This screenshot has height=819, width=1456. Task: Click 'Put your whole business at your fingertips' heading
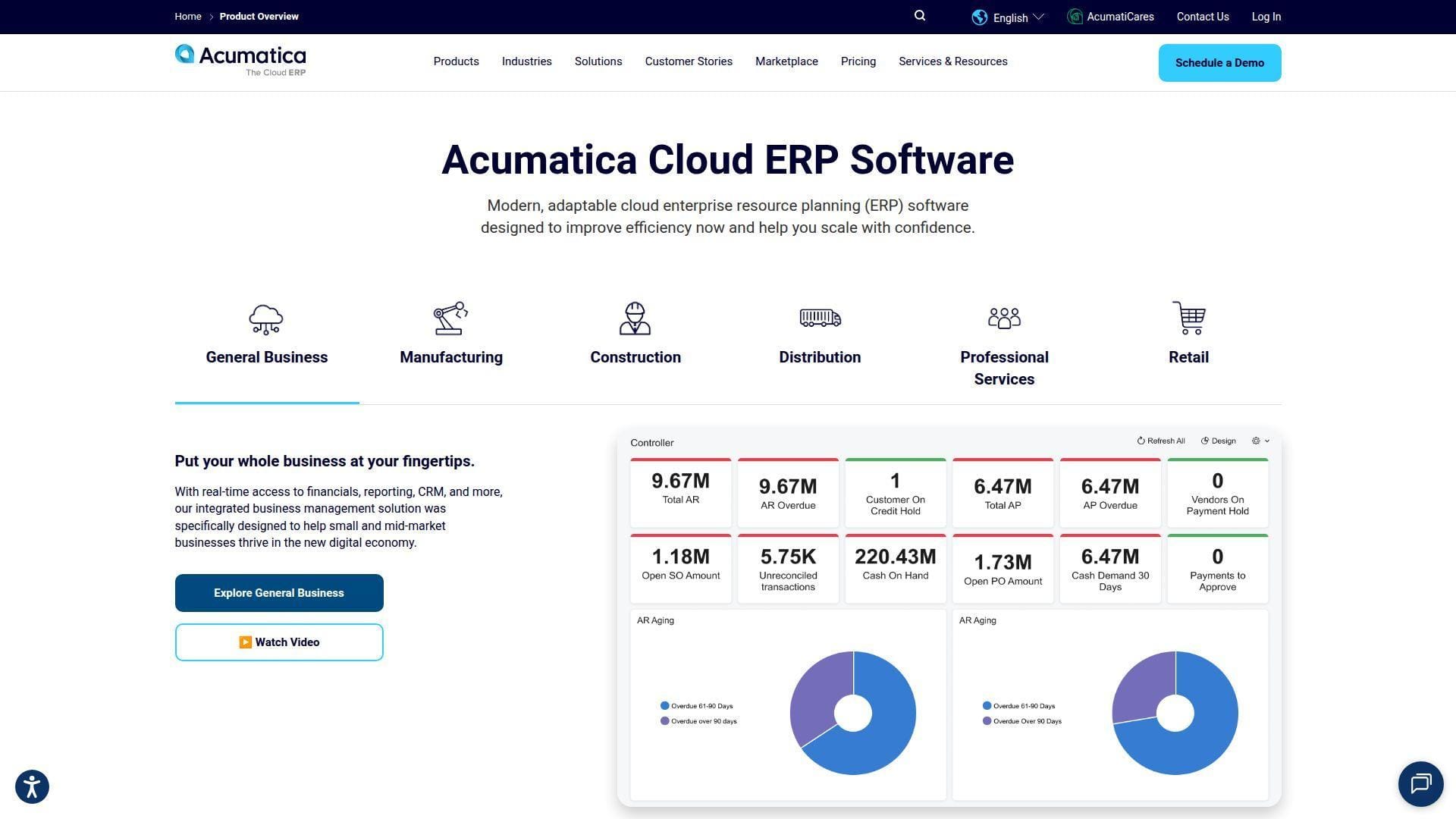tap(325, 461)
